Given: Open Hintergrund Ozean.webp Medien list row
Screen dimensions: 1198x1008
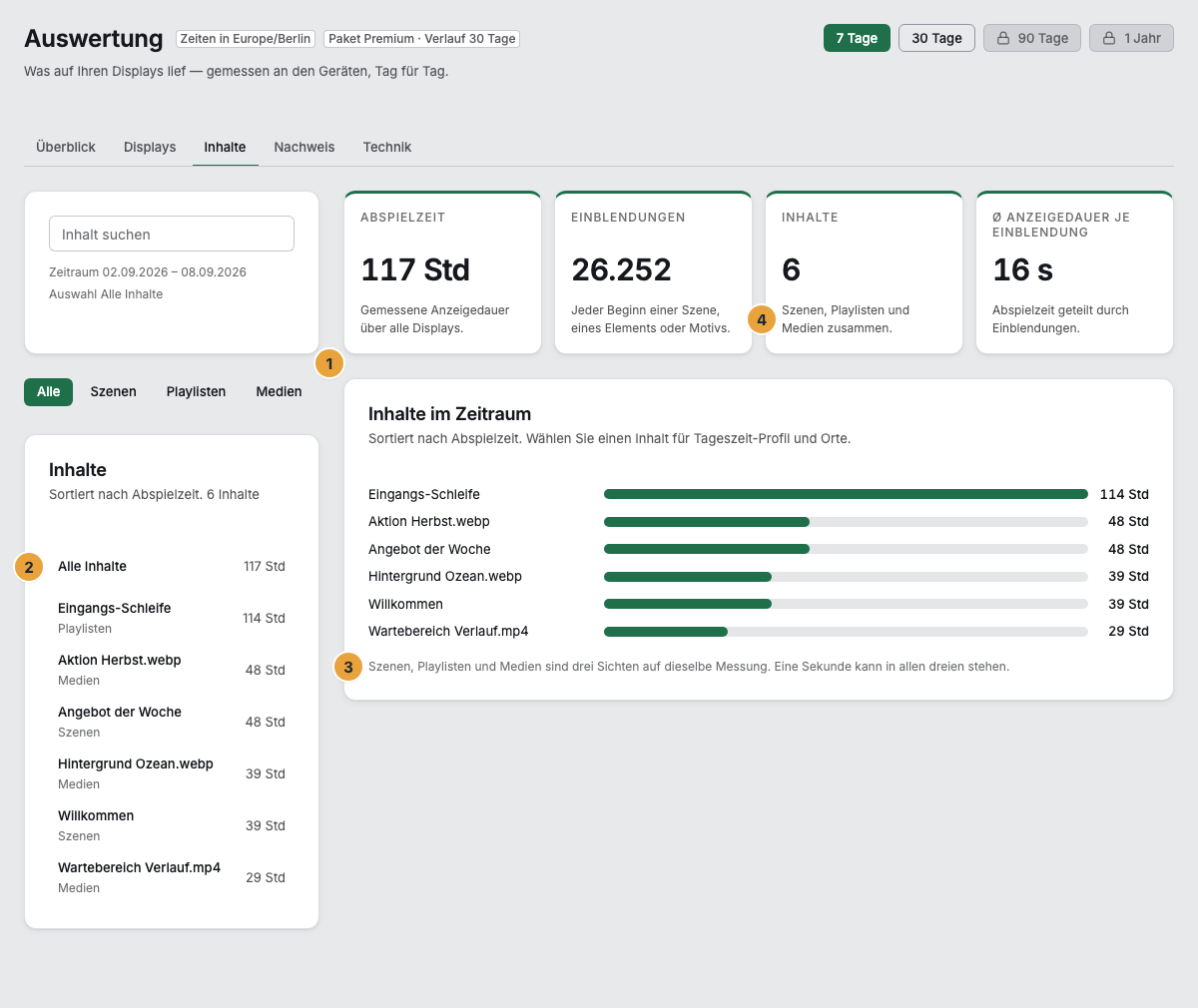Looking at the screenshot, I should (x=172, y=773).
